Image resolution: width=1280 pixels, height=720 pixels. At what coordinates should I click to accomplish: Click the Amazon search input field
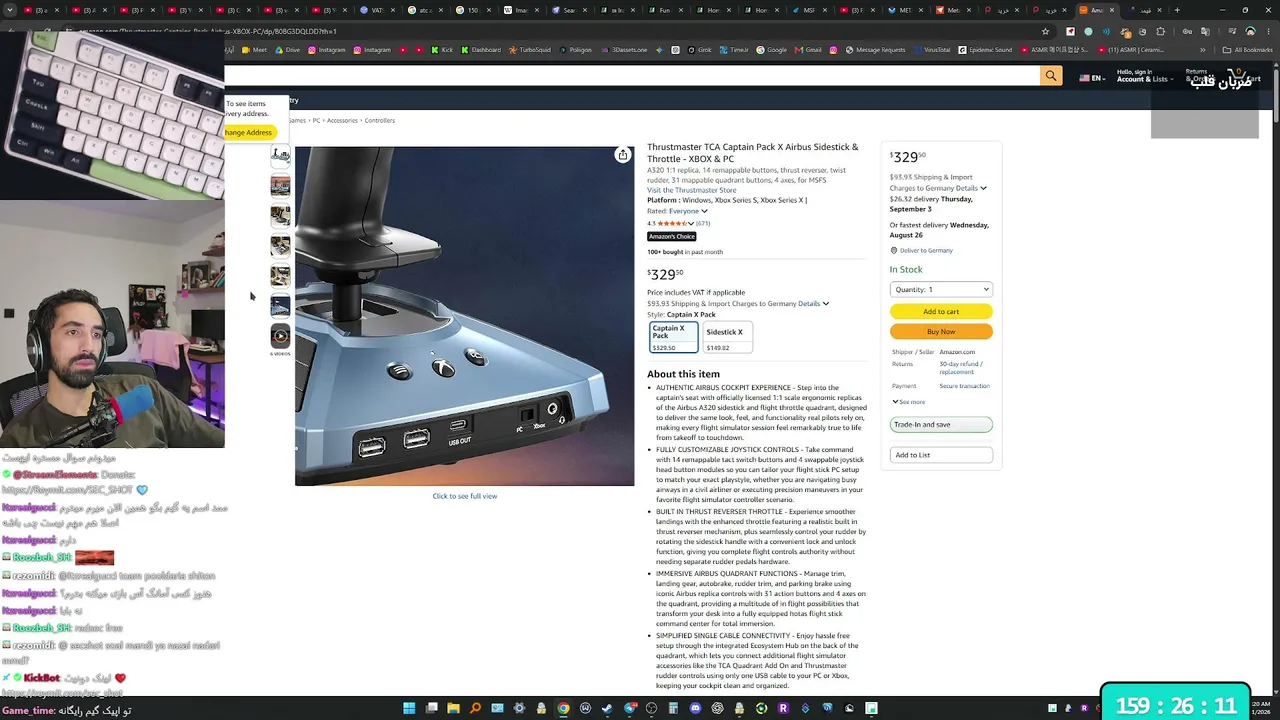pyautogui.click(x=630, y=76)
